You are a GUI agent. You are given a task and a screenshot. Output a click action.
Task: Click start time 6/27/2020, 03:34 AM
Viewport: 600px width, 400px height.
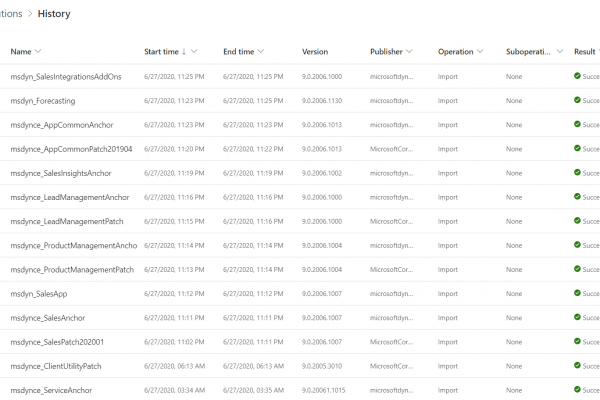click(x=174, y=390)
